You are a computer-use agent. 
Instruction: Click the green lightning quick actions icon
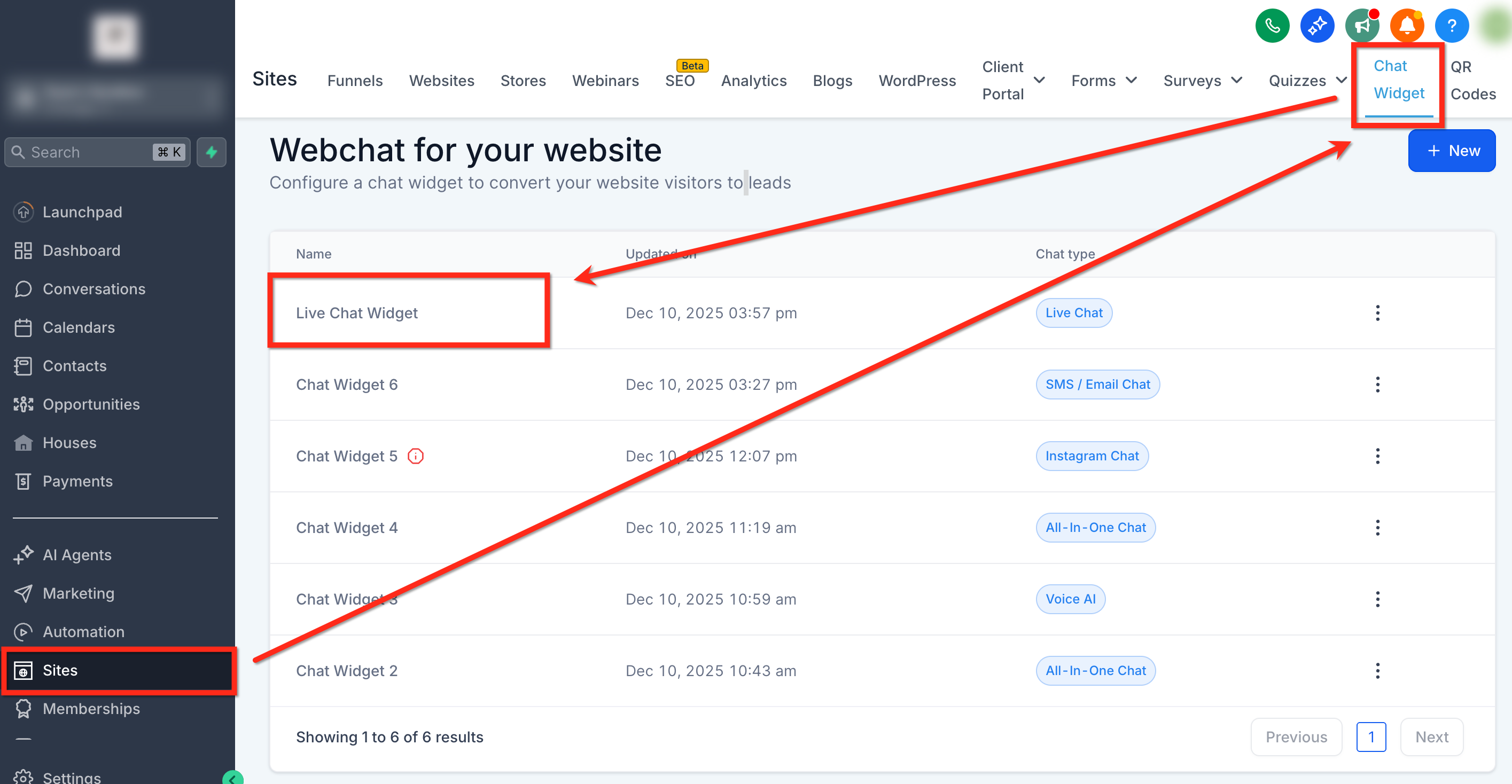point(211,153)
